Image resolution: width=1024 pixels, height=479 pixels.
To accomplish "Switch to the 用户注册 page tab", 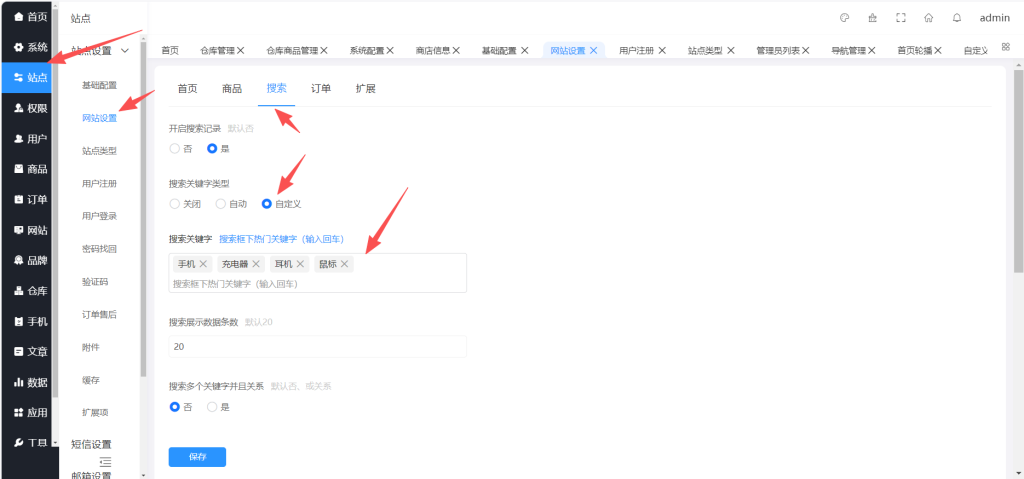I will pyautogui.click(x=636, y=50).
